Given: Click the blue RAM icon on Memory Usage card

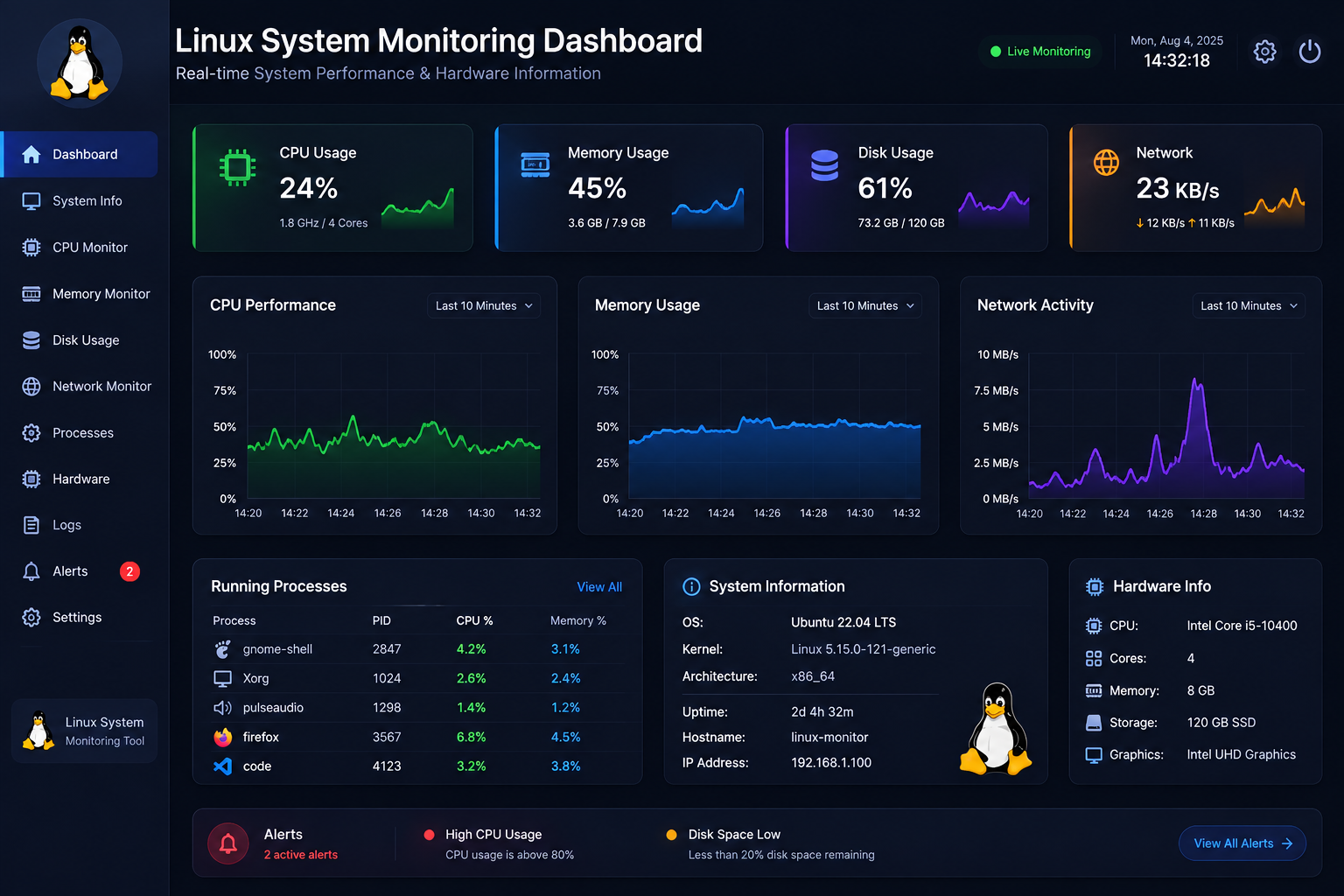Looking at the screenshot, I should tap(535, 164).
